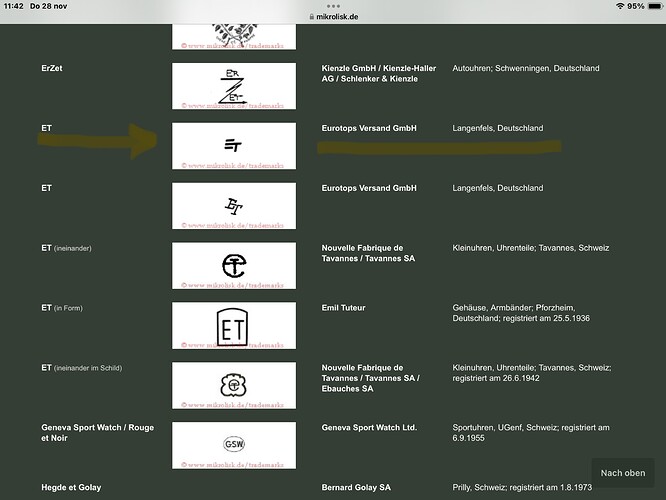Select 'Kleinuhren, Uhrenteile; Tavannes, Schweiz' description
This screenshot has width=666, height=500.
pyautogui.click(x=531, y=248)
